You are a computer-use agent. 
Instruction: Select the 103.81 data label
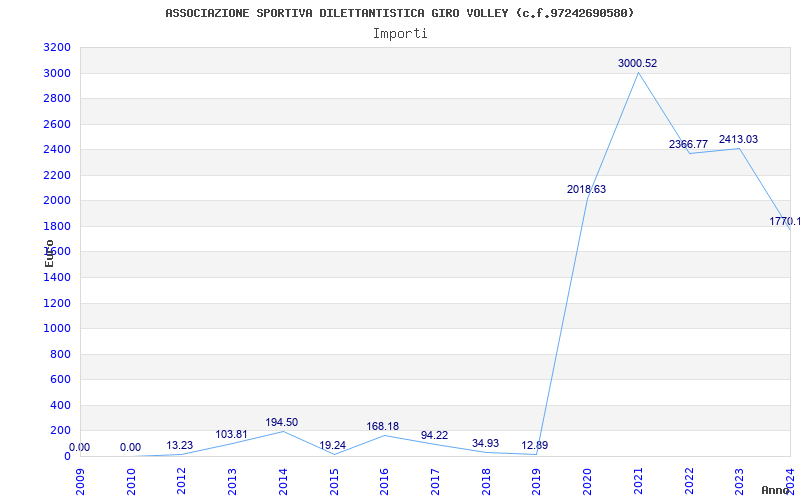[x=231, y=435]
